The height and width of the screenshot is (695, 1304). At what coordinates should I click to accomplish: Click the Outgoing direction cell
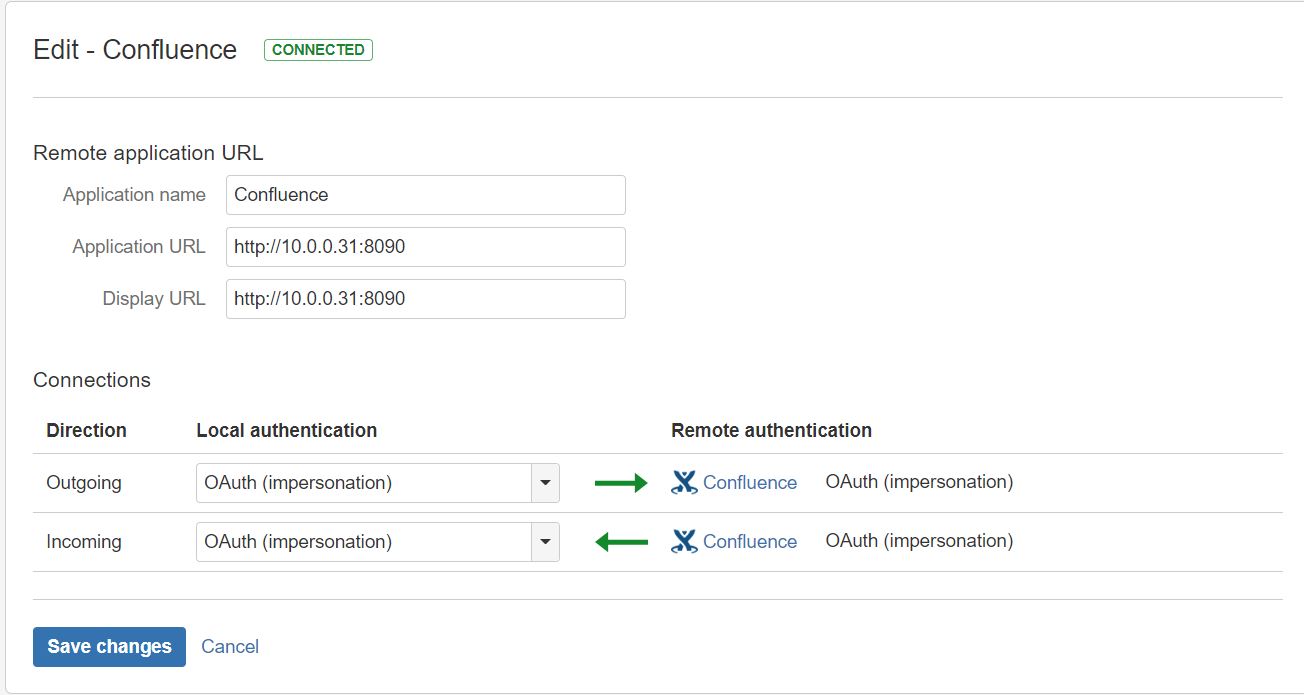click(84, 483)
